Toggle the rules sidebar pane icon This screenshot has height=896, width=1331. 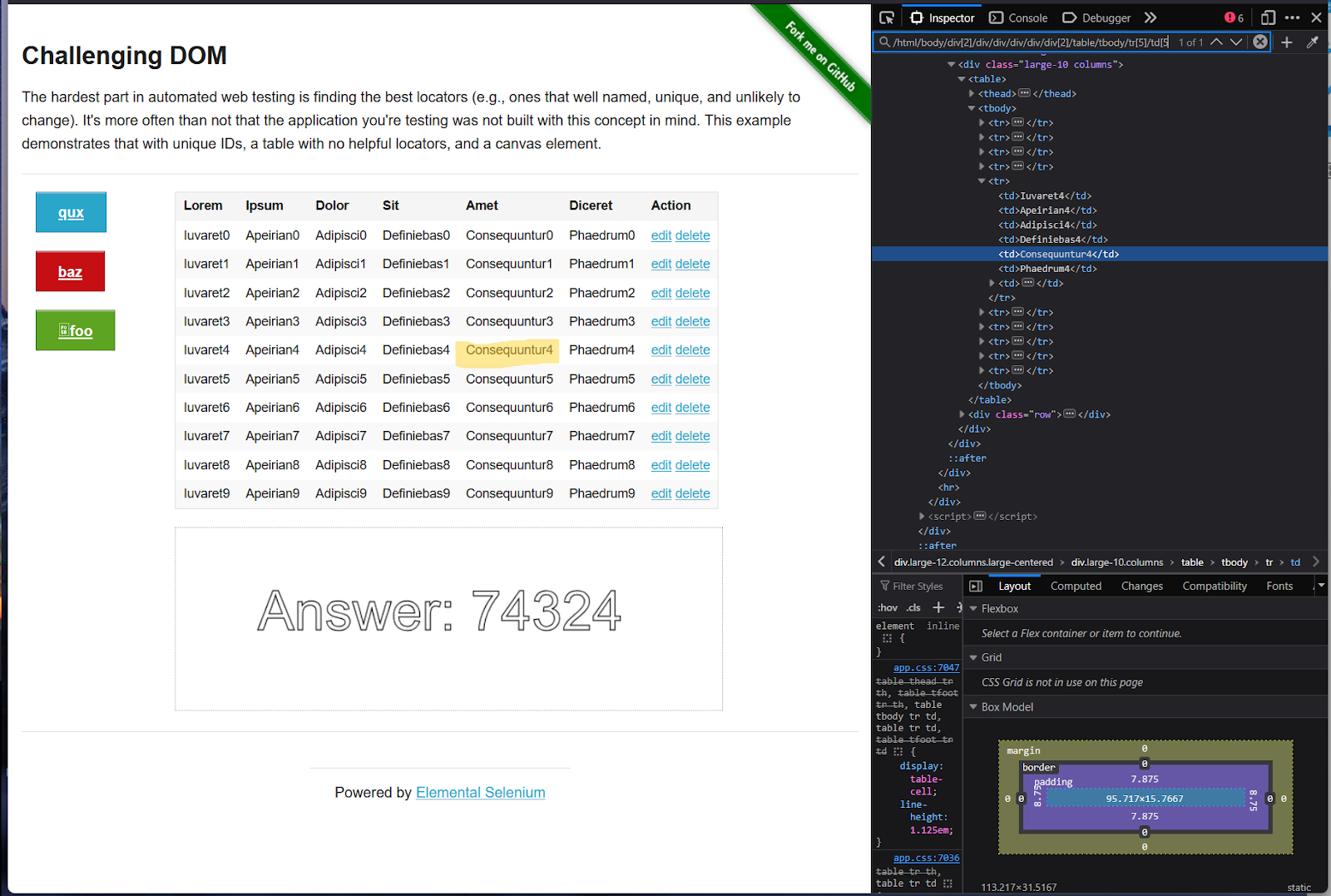click(976, 586)
